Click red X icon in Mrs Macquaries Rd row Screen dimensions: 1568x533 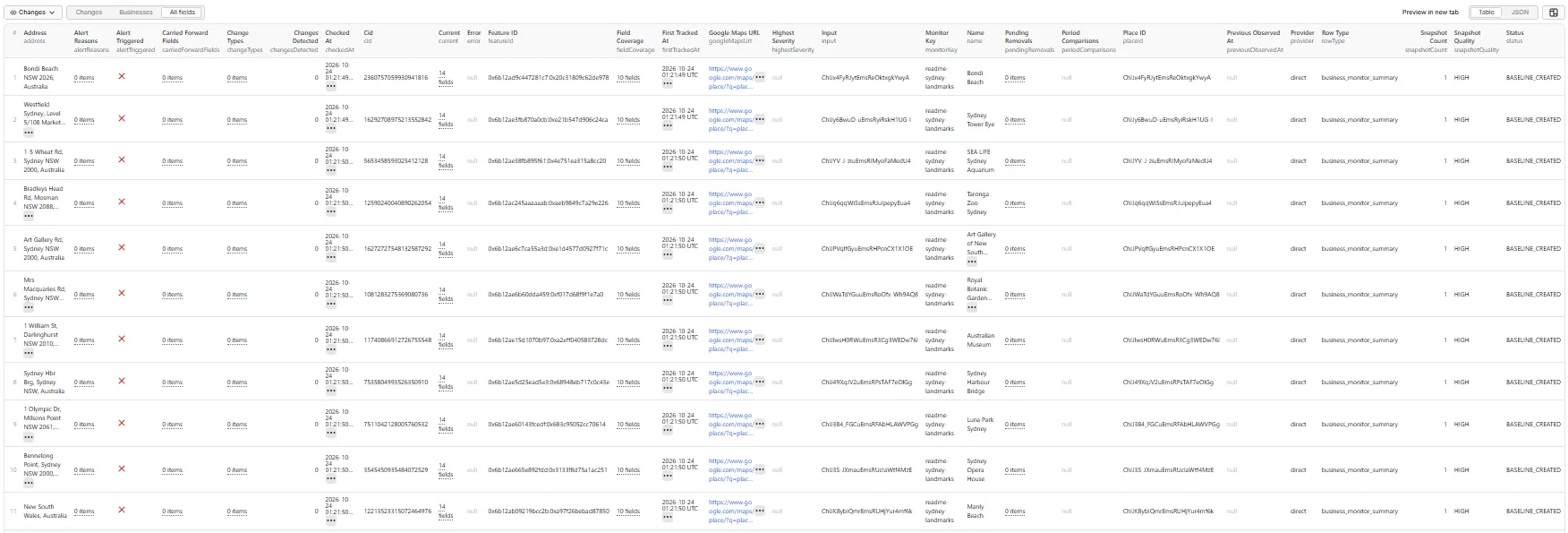click(x=122, y=294)
